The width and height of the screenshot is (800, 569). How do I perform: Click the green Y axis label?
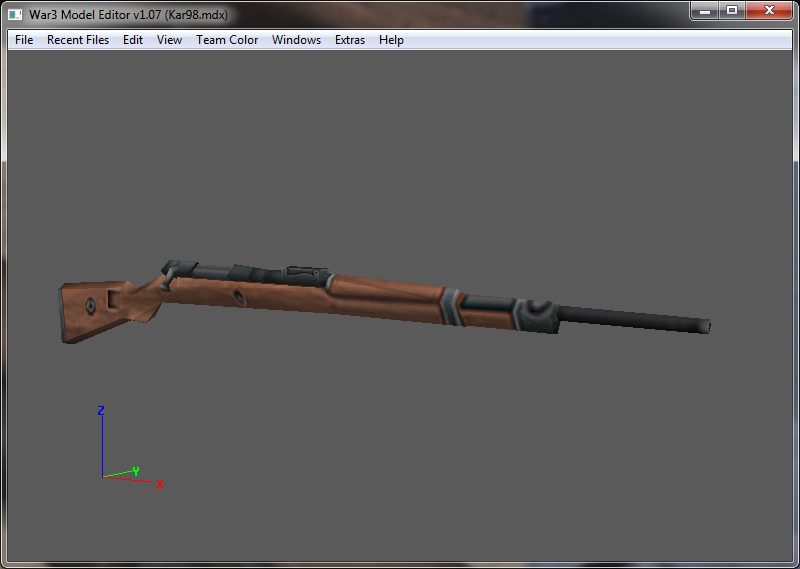136,471
